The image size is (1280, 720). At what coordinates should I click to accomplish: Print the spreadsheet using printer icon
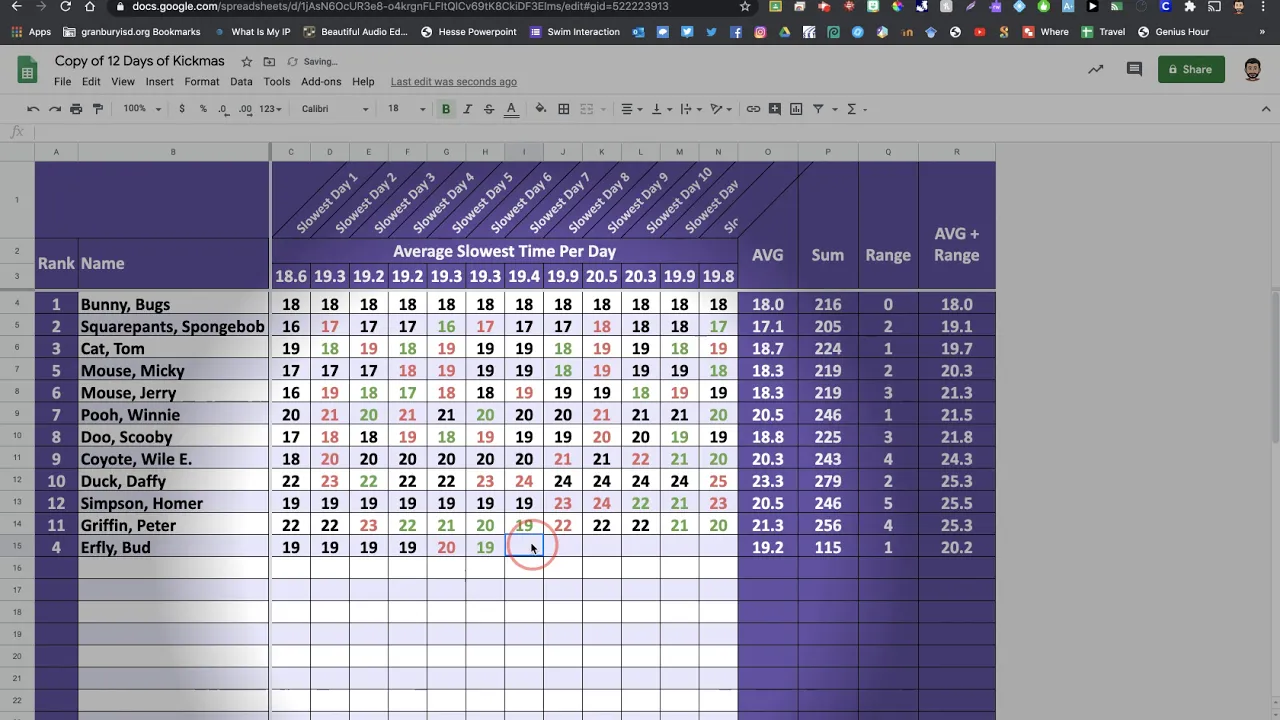pos(76,109)
